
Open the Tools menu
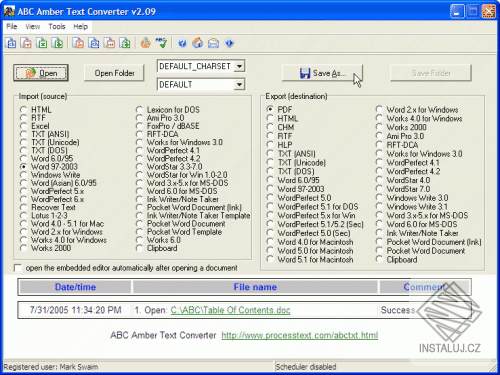click(x=57, y=26)
